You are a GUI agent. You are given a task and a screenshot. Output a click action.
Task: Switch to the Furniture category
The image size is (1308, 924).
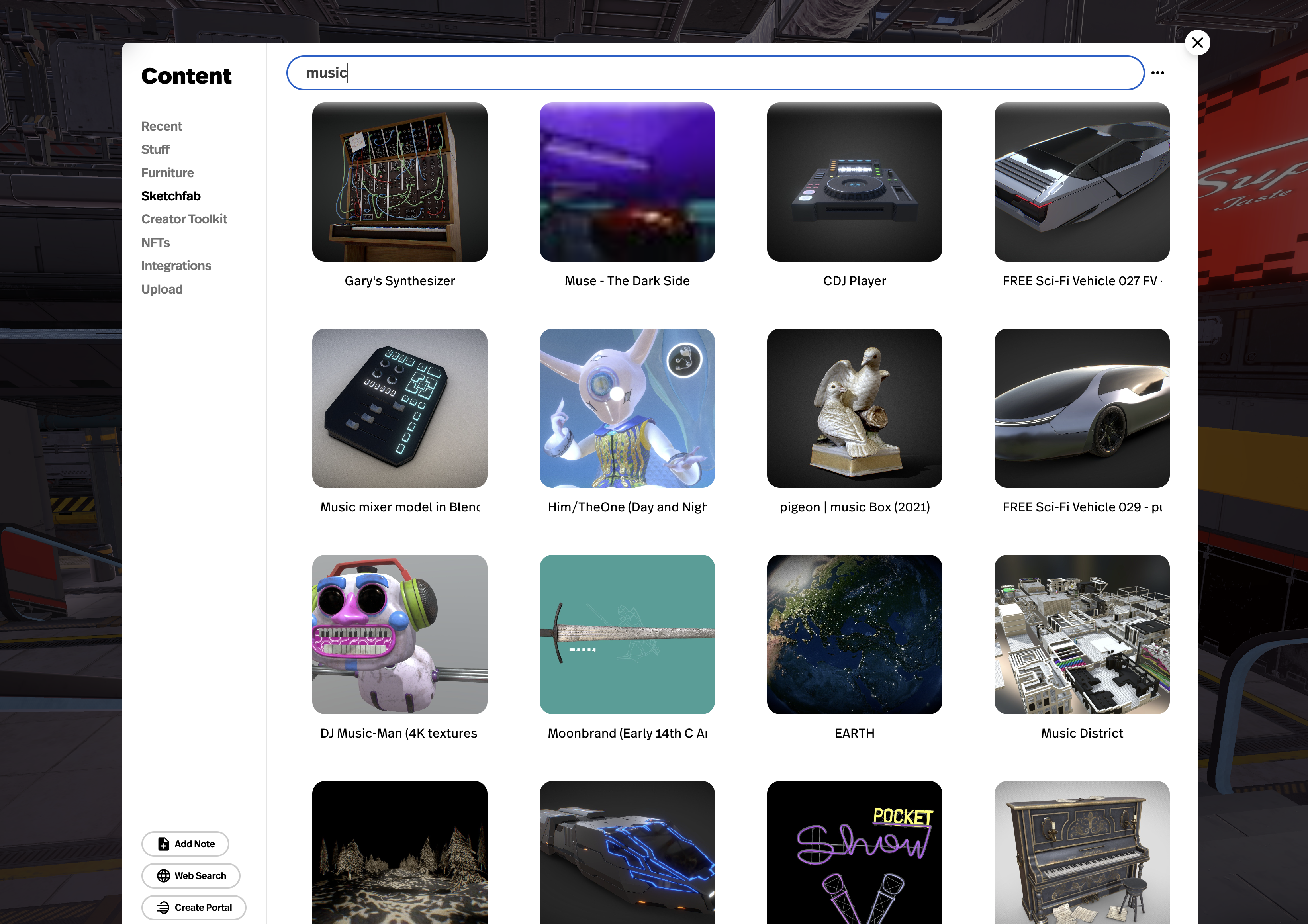168,173
